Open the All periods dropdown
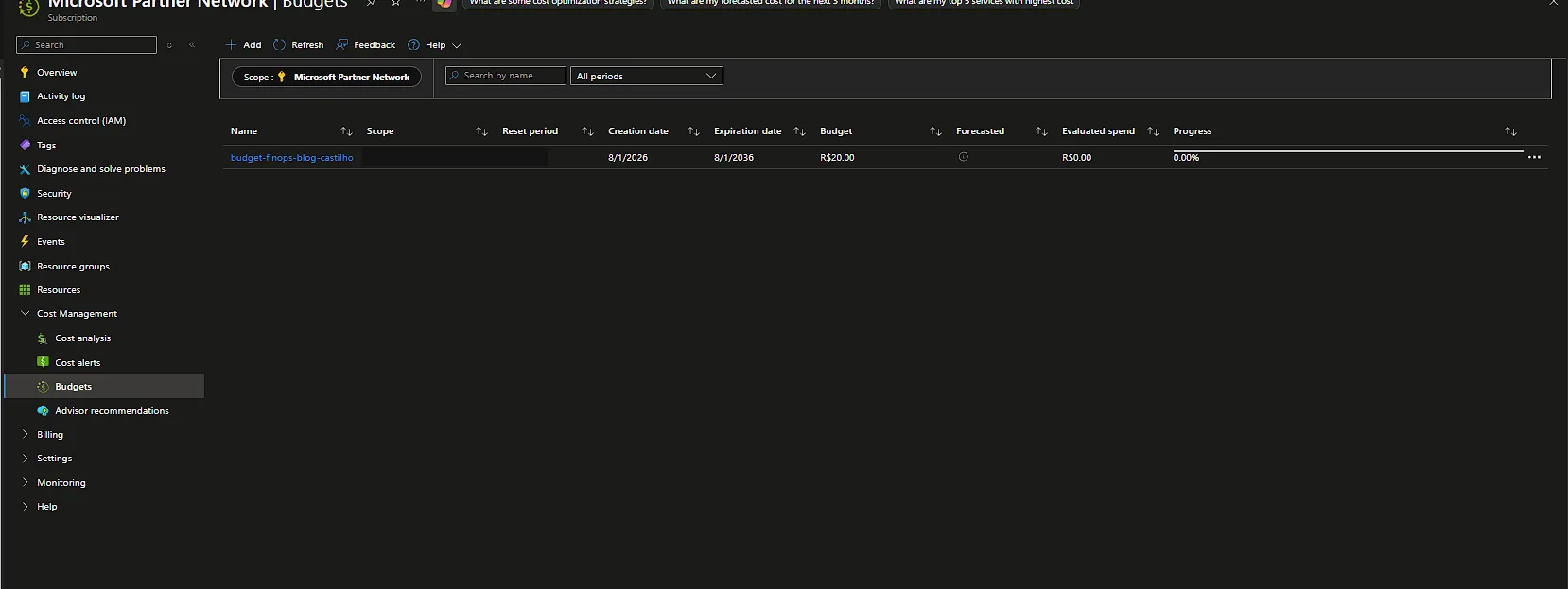The width and height of the screenshot is (1568, 589). 647,76
